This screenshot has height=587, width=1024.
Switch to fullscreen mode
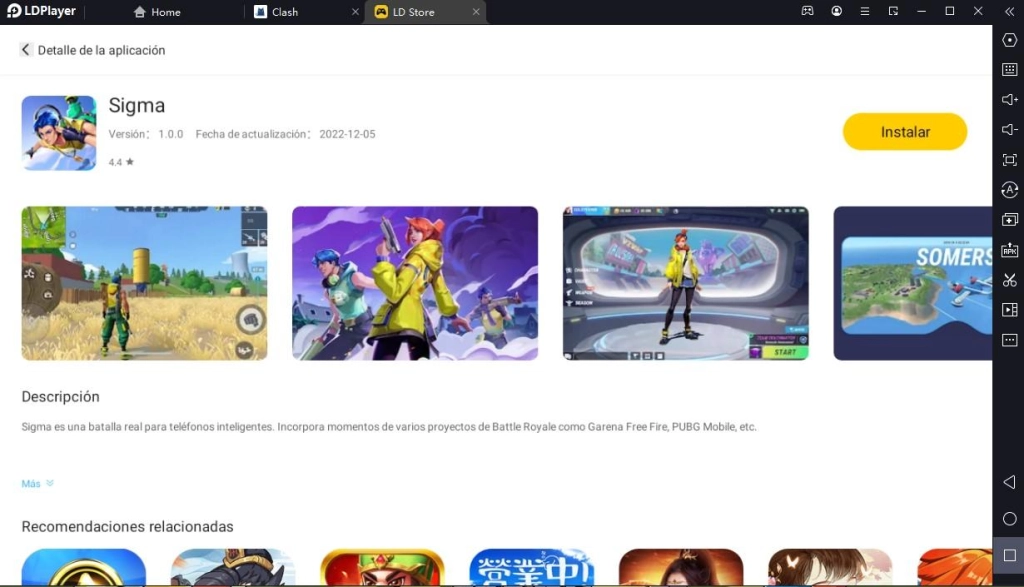pyautogui.click(x=1009, y=159)
